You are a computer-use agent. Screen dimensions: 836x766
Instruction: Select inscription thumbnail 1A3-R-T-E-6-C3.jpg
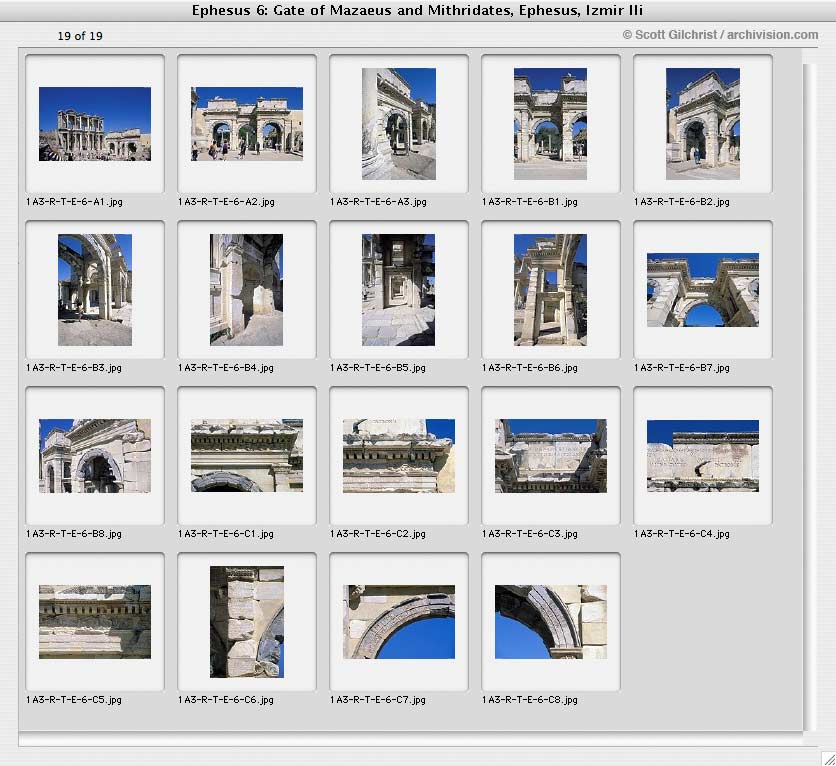click(551, 456)
